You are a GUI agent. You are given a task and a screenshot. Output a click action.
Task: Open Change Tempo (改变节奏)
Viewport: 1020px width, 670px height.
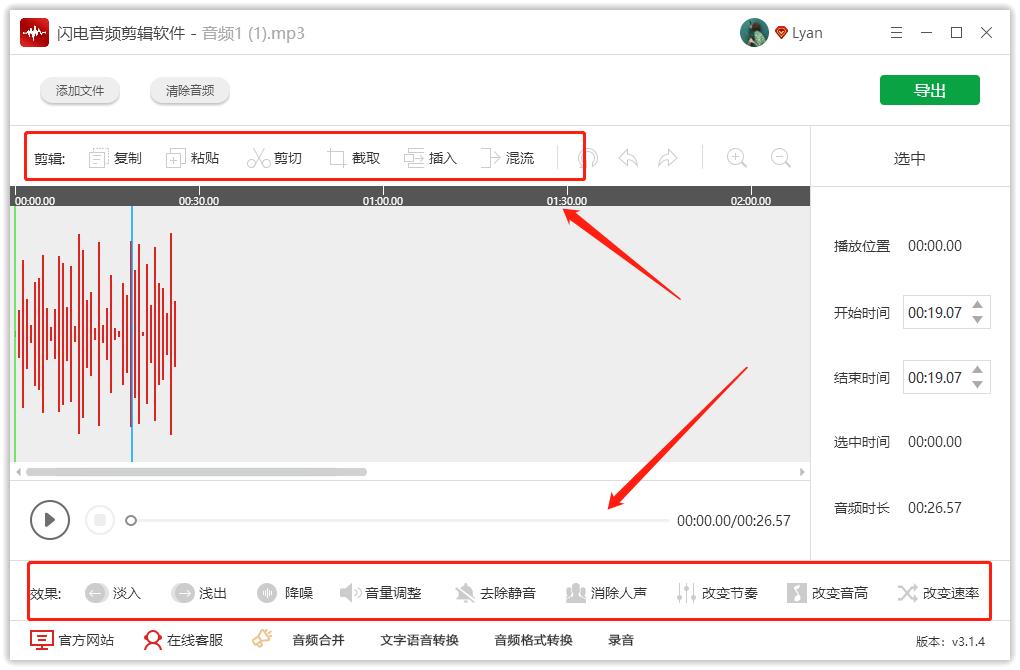point(717,593)
